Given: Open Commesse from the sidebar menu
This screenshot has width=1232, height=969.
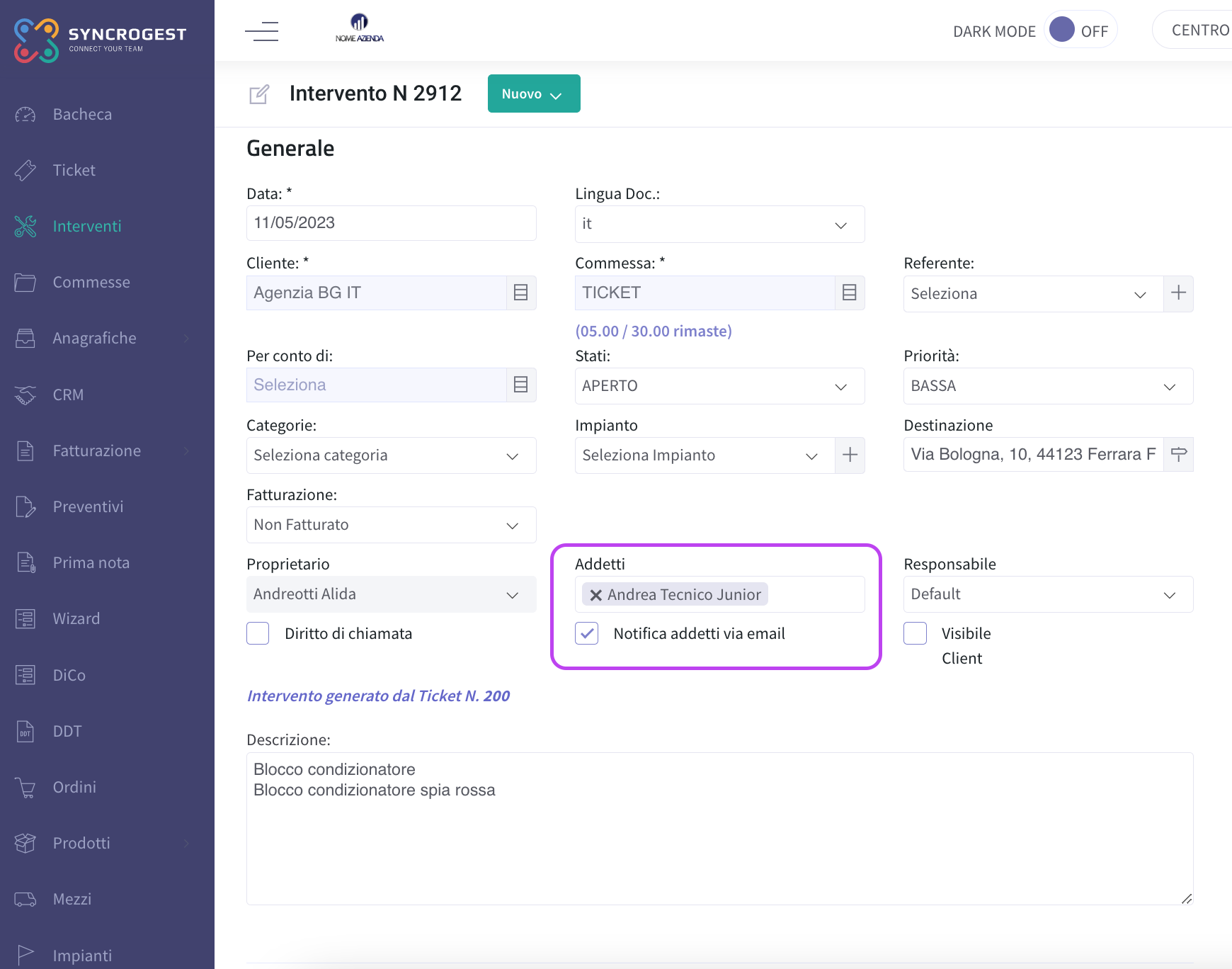Looking at the screenshot, I should pyautogui.click(x=91, y=282).
